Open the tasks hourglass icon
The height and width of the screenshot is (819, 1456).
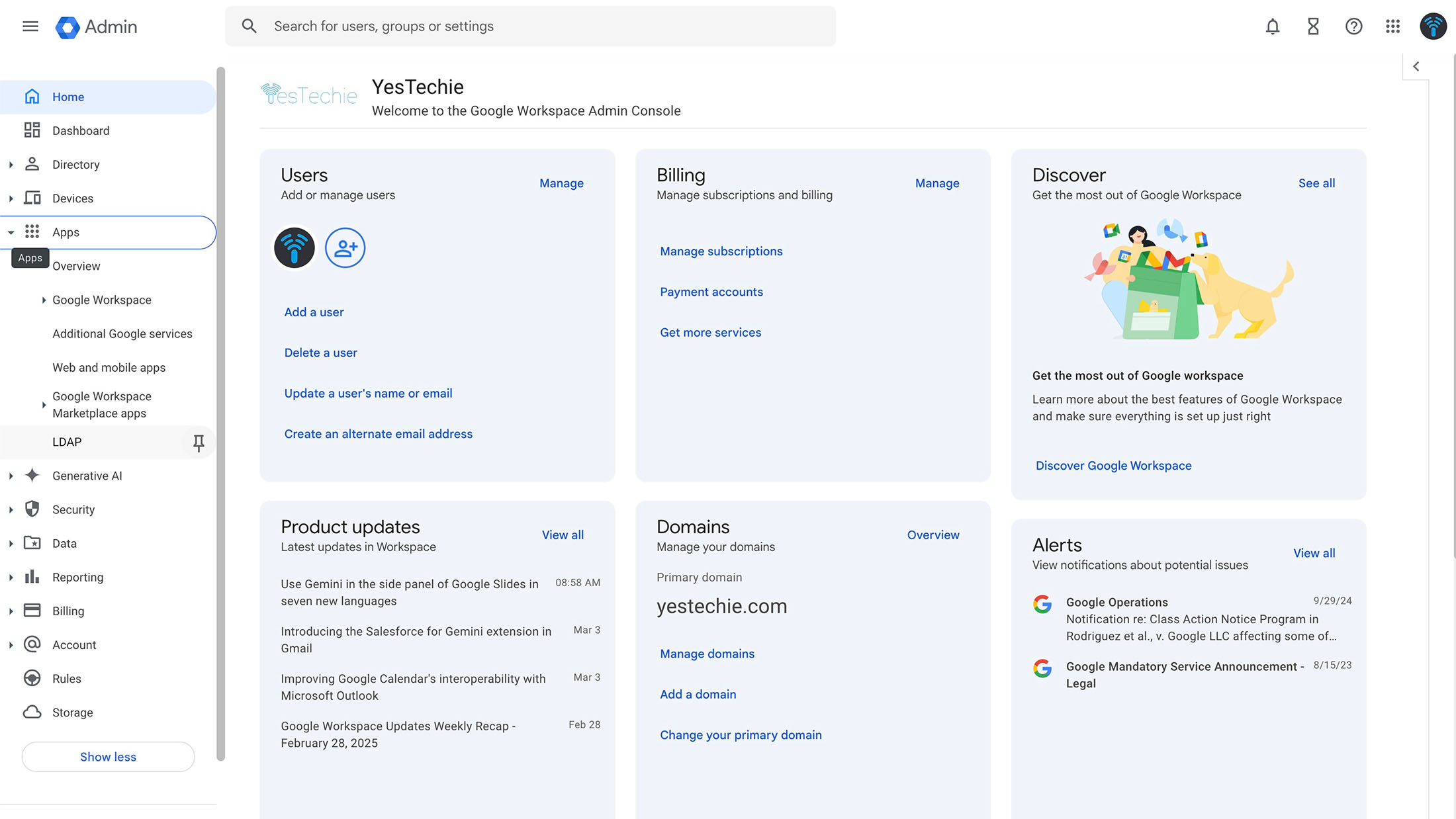click(x=1313, y=26)
